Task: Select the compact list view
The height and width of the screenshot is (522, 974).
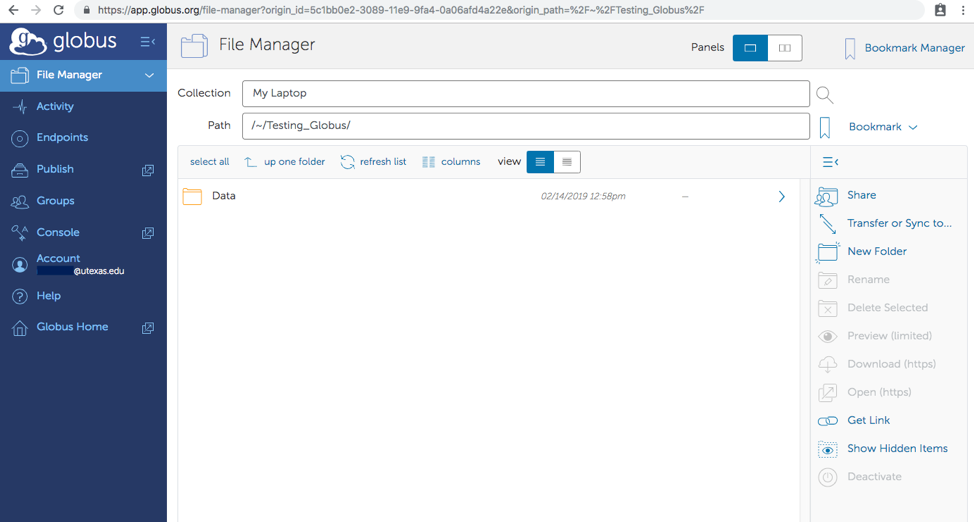Action: tap(567, 162)
